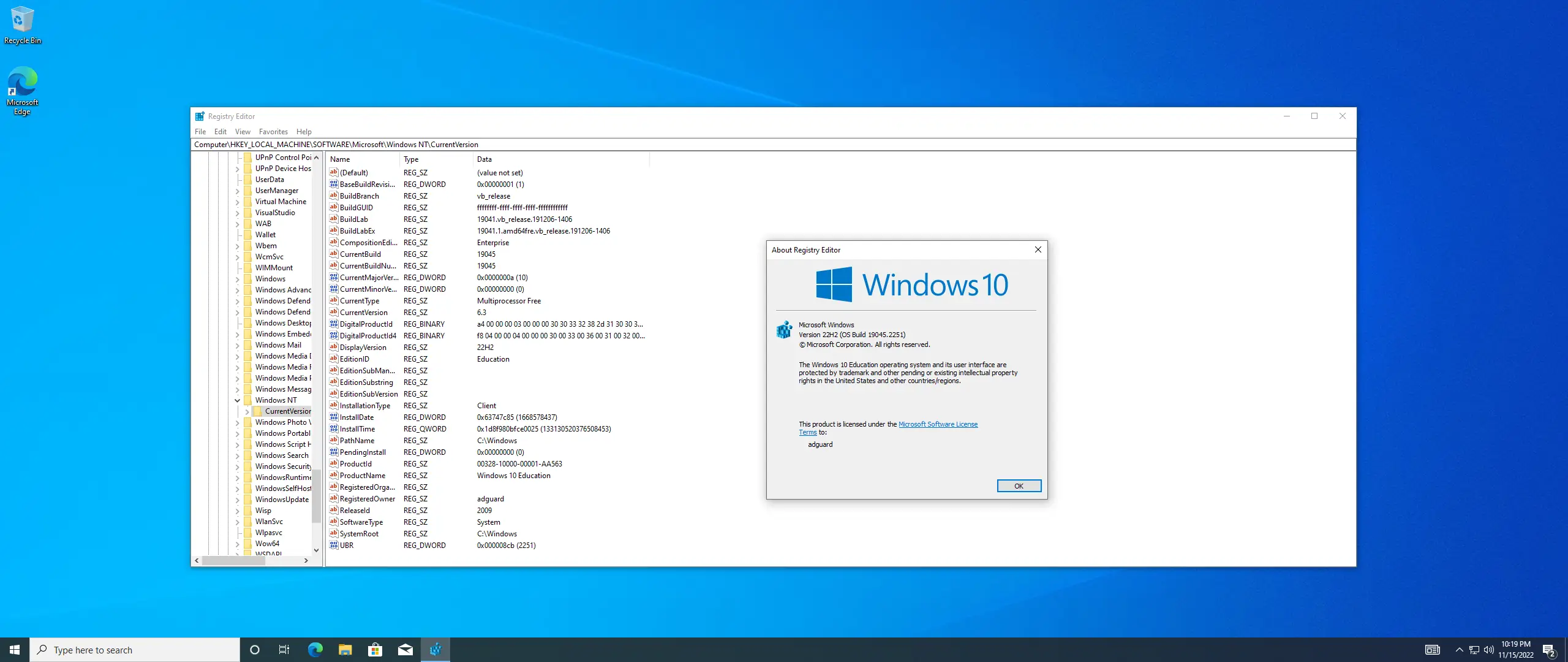
Task: Expand the Windows Search key
Action: point(238,455)
